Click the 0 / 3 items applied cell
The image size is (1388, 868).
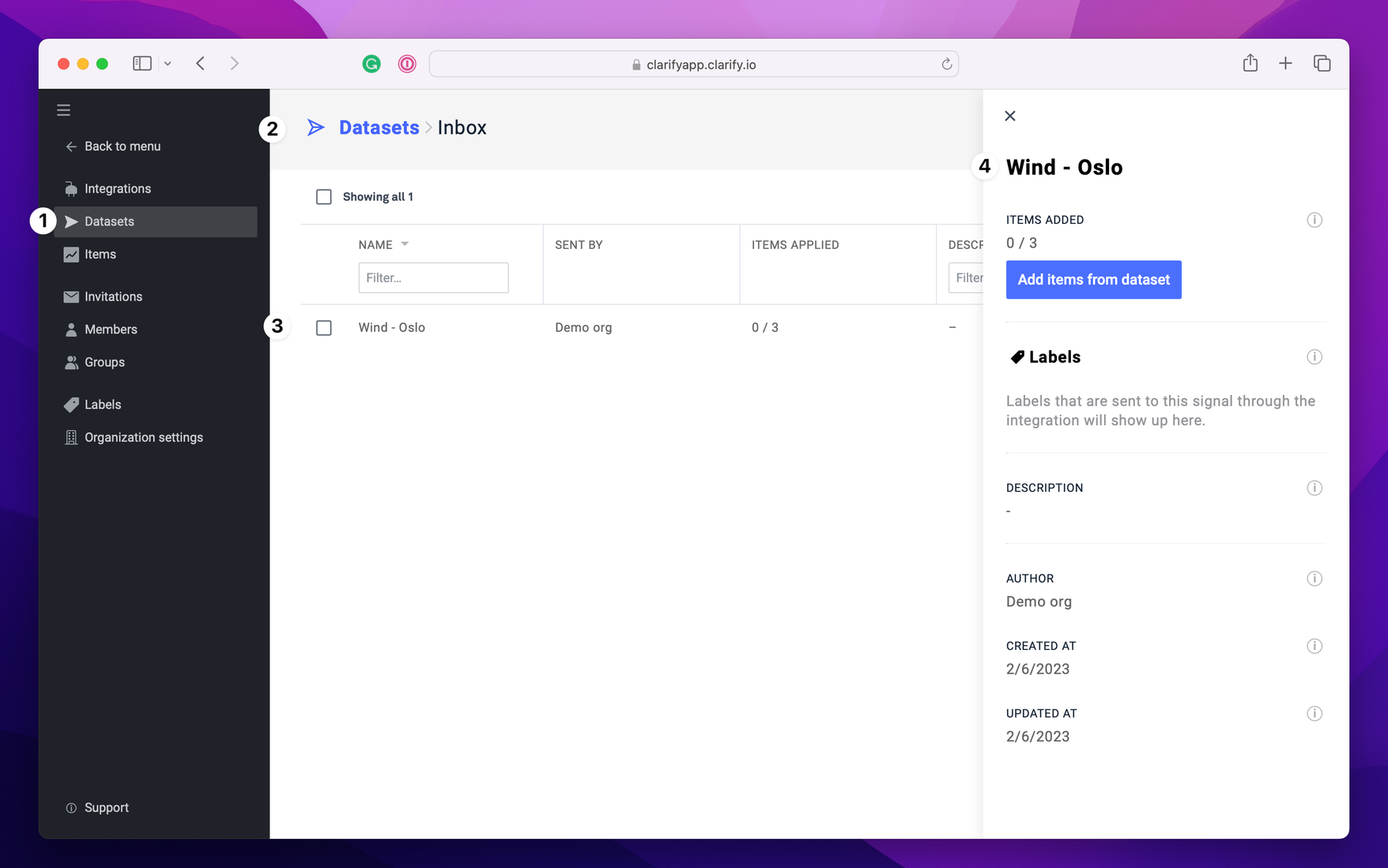tap(765, 327)
